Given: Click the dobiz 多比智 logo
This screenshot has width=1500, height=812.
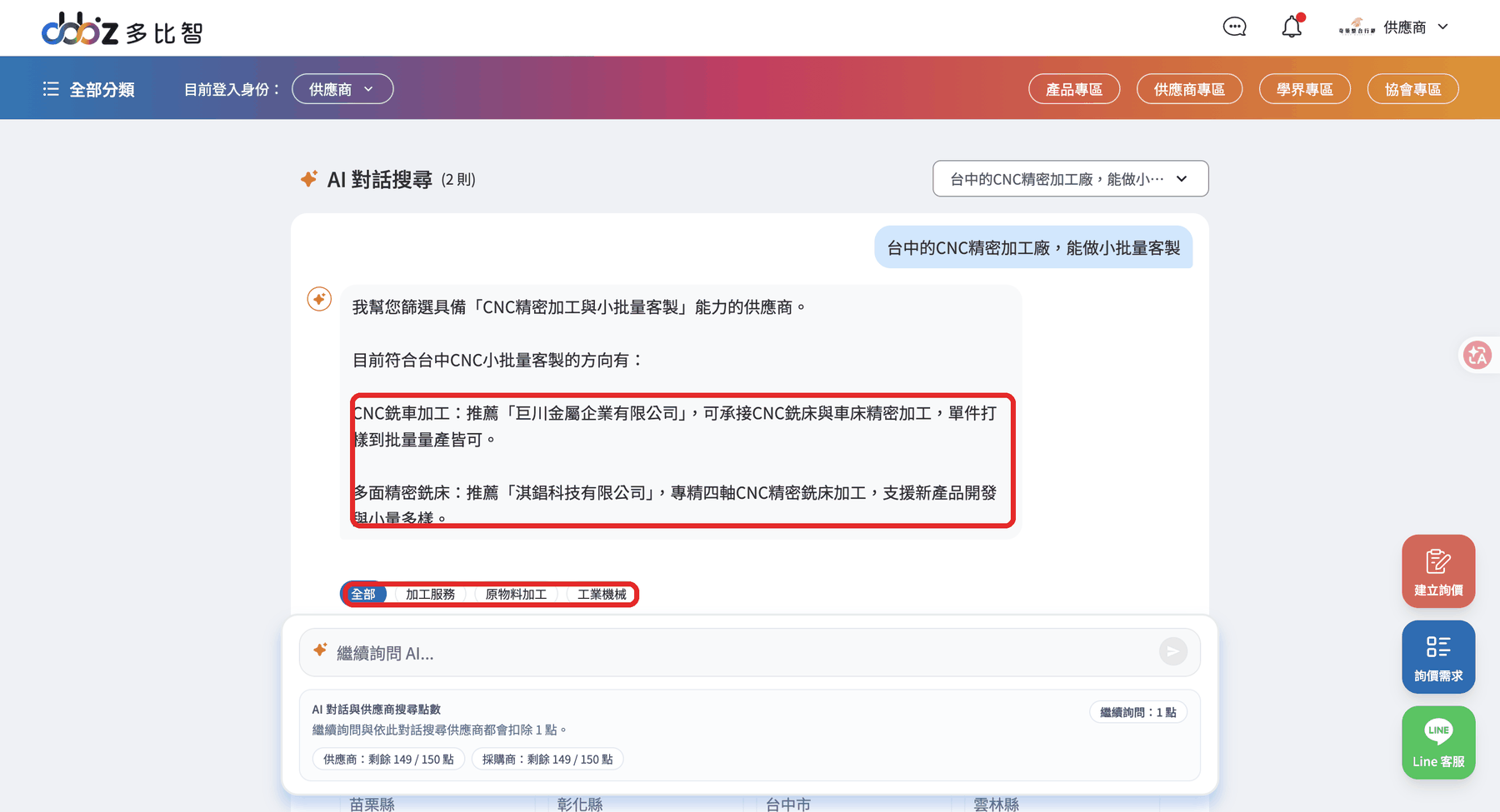Looking at the screenshot, I should pos(122,29).
